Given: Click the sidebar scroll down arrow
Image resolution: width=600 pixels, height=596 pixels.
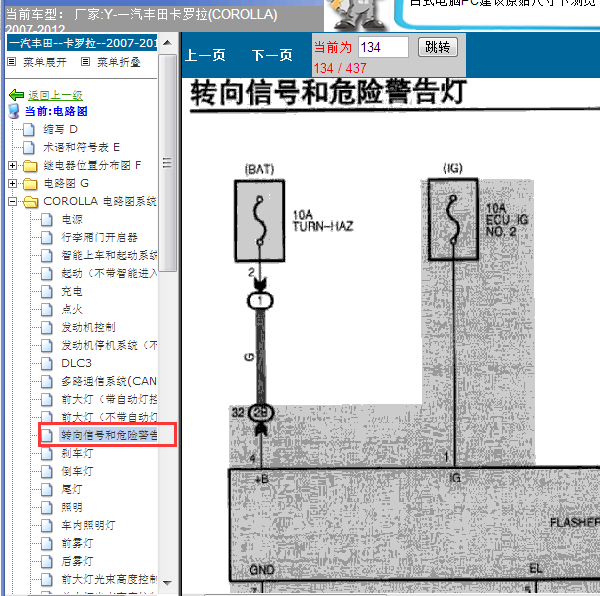Looking at the screenshot, I should coord(167,583).
